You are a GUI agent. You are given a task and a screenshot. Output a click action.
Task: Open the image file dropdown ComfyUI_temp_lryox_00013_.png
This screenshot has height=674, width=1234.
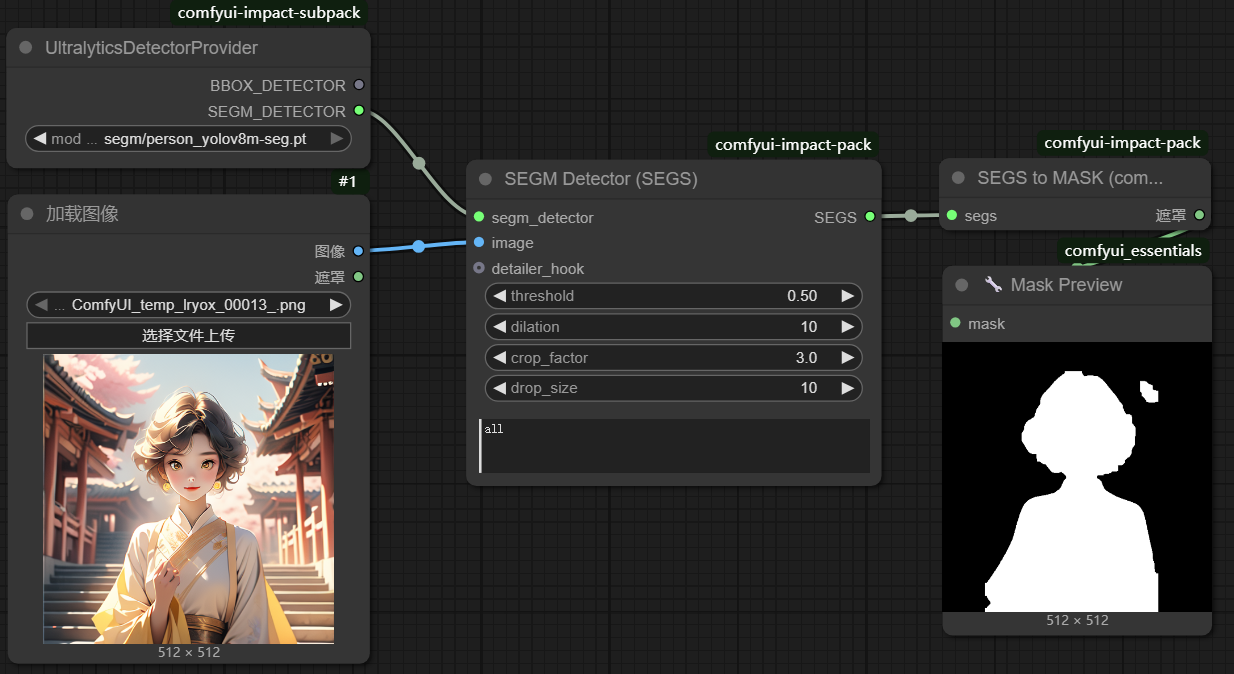(x=189, y=305)
